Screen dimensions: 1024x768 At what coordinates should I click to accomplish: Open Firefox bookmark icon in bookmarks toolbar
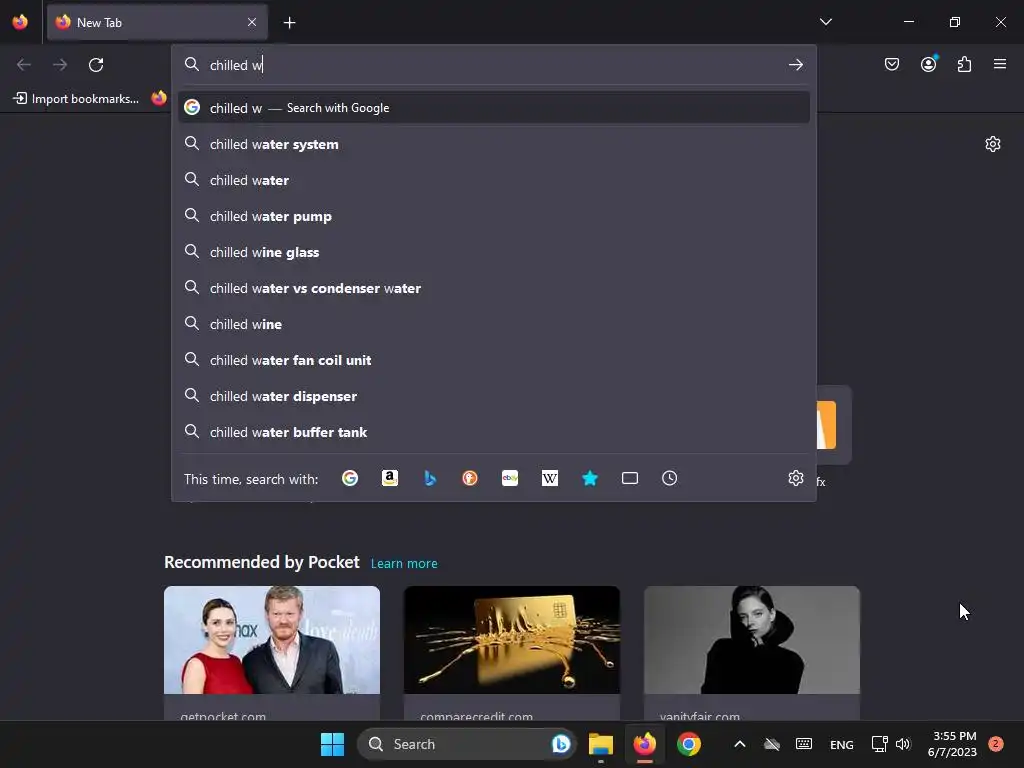point(159,98)
